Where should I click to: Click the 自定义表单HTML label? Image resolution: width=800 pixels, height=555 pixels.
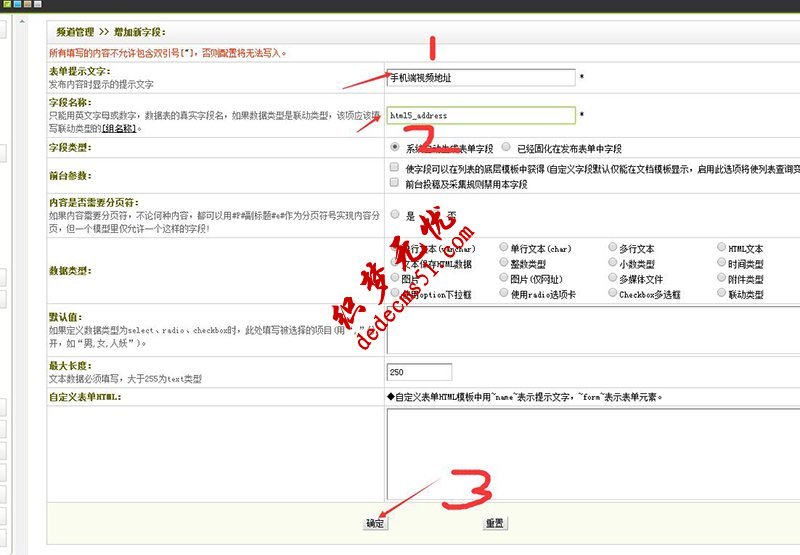(x=85, y=397)
